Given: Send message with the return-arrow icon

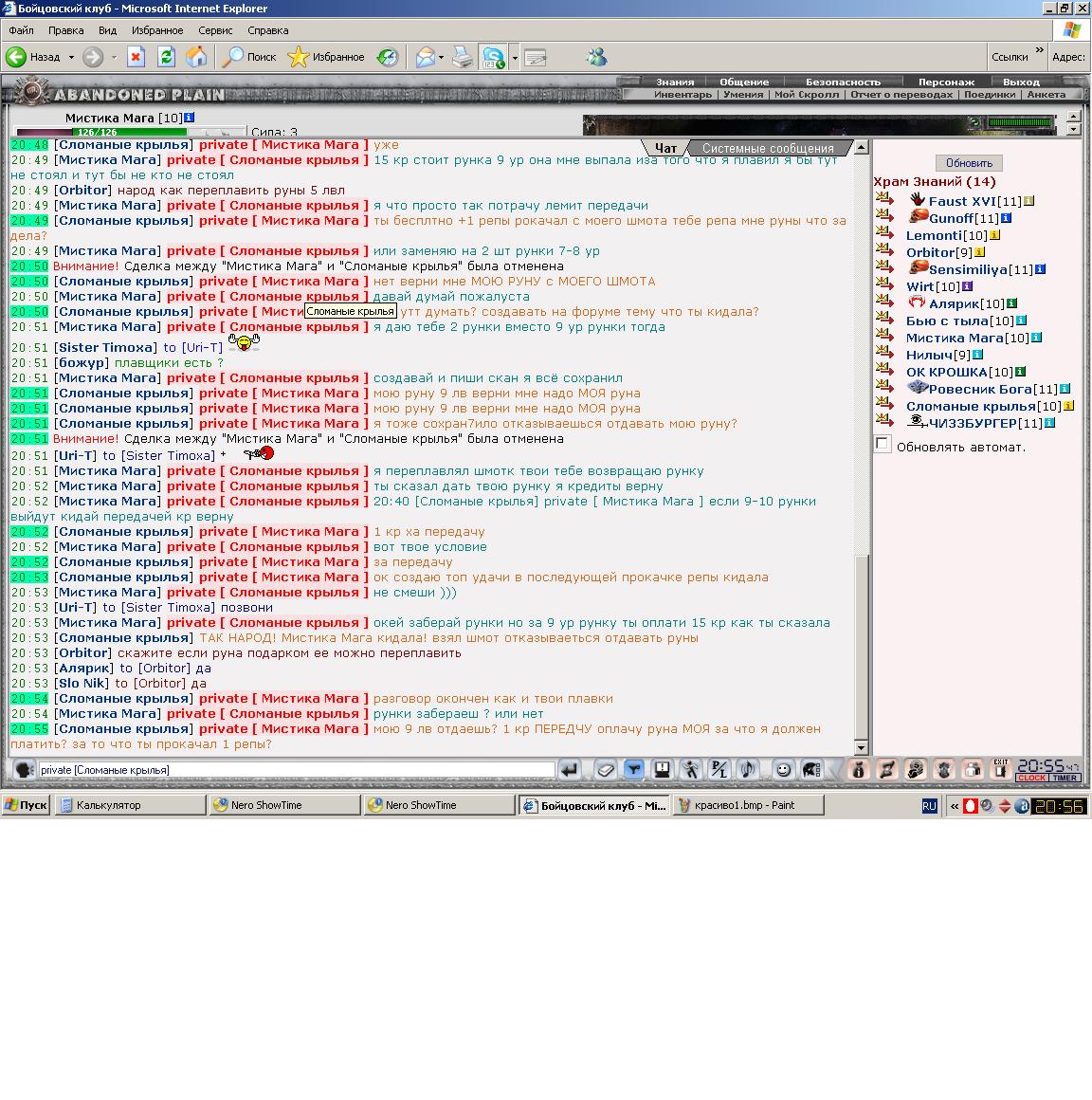Looking at the screenshot, I should click(570, 770).
